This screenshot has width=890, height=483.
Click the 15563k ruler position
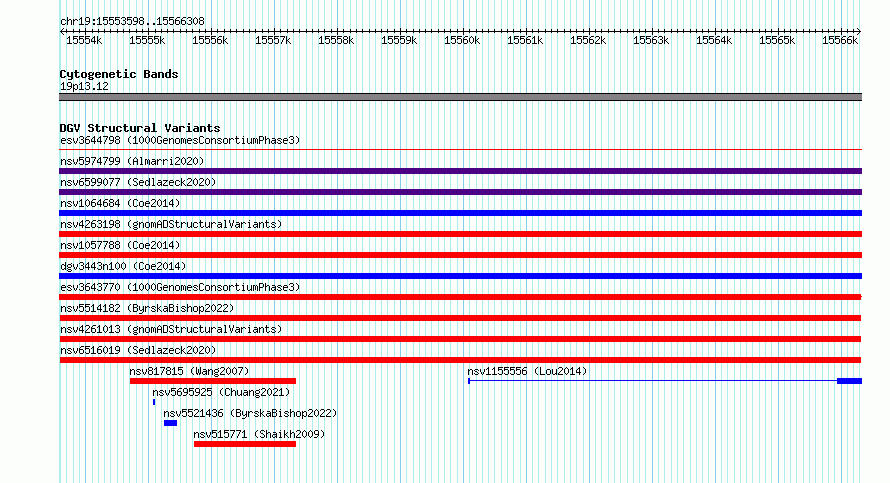tap(651, 40)
